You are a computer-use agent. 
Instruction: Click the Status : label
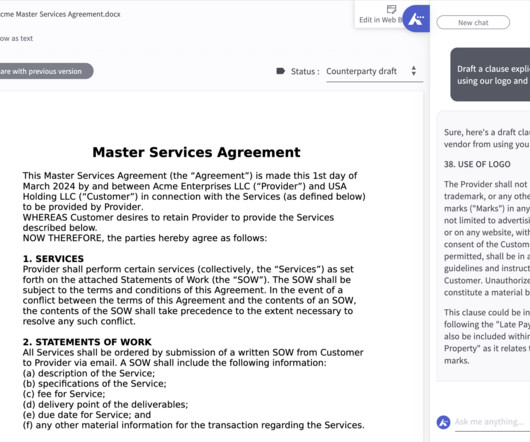(x=305, y=72)
